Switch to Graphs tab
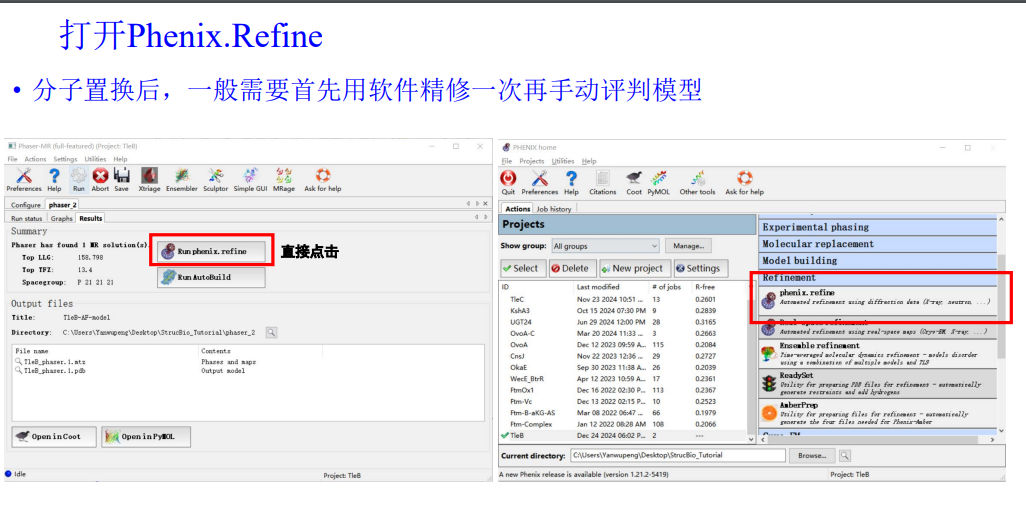1026x515 pixels. pyautogui.click(x=62, y=219)
